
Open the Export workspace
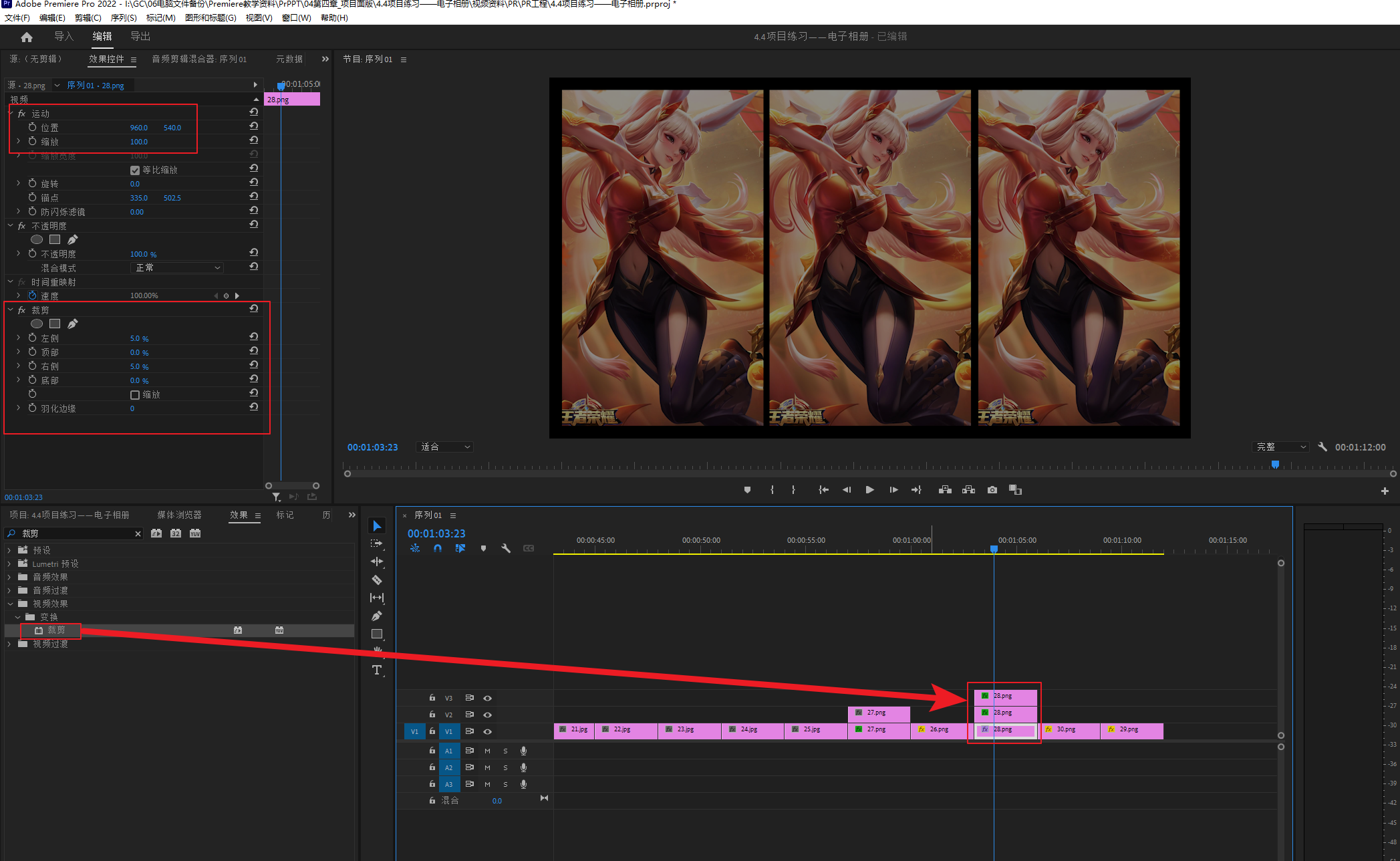(140, 37)
